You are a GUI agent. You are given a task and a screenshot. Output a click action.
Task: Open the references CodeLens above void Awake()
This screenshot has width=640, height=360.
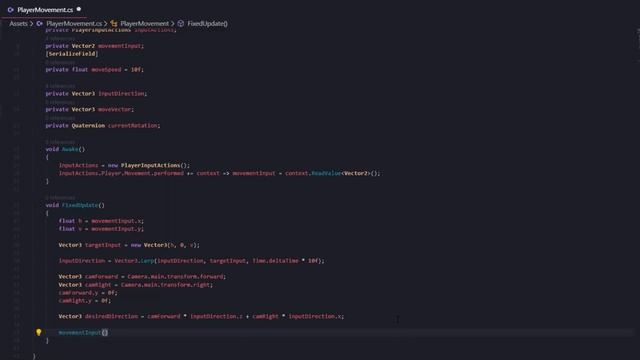point(60,142)
